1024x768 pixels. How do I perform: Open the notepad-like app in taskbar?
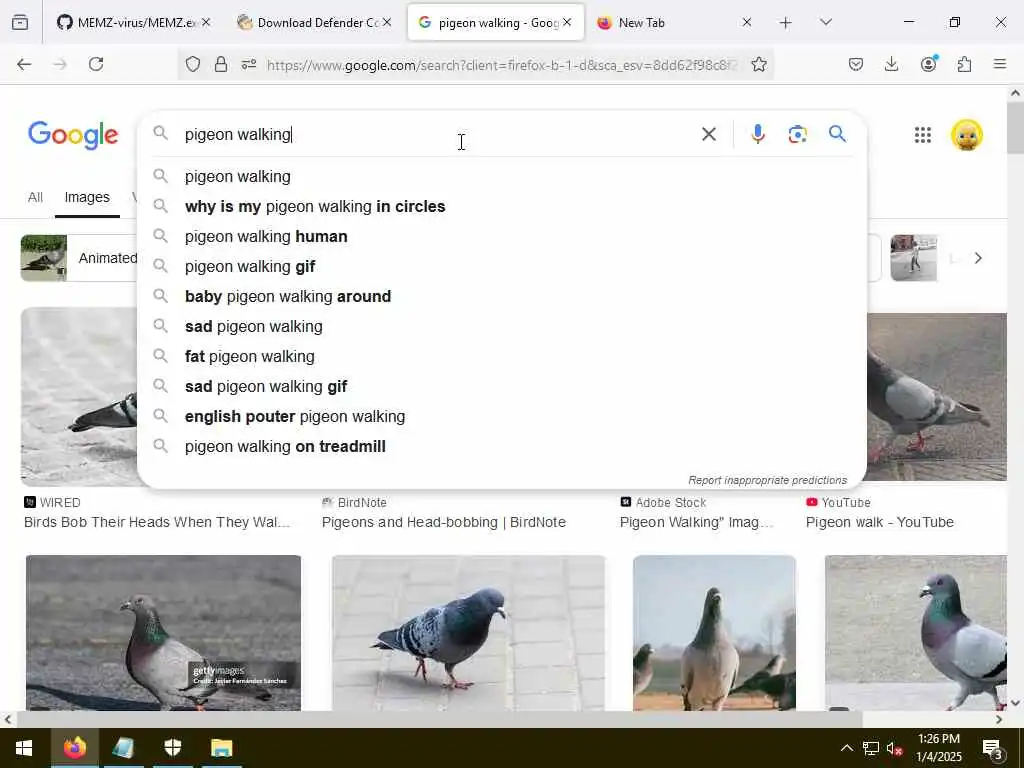click(x=123, y=748)
